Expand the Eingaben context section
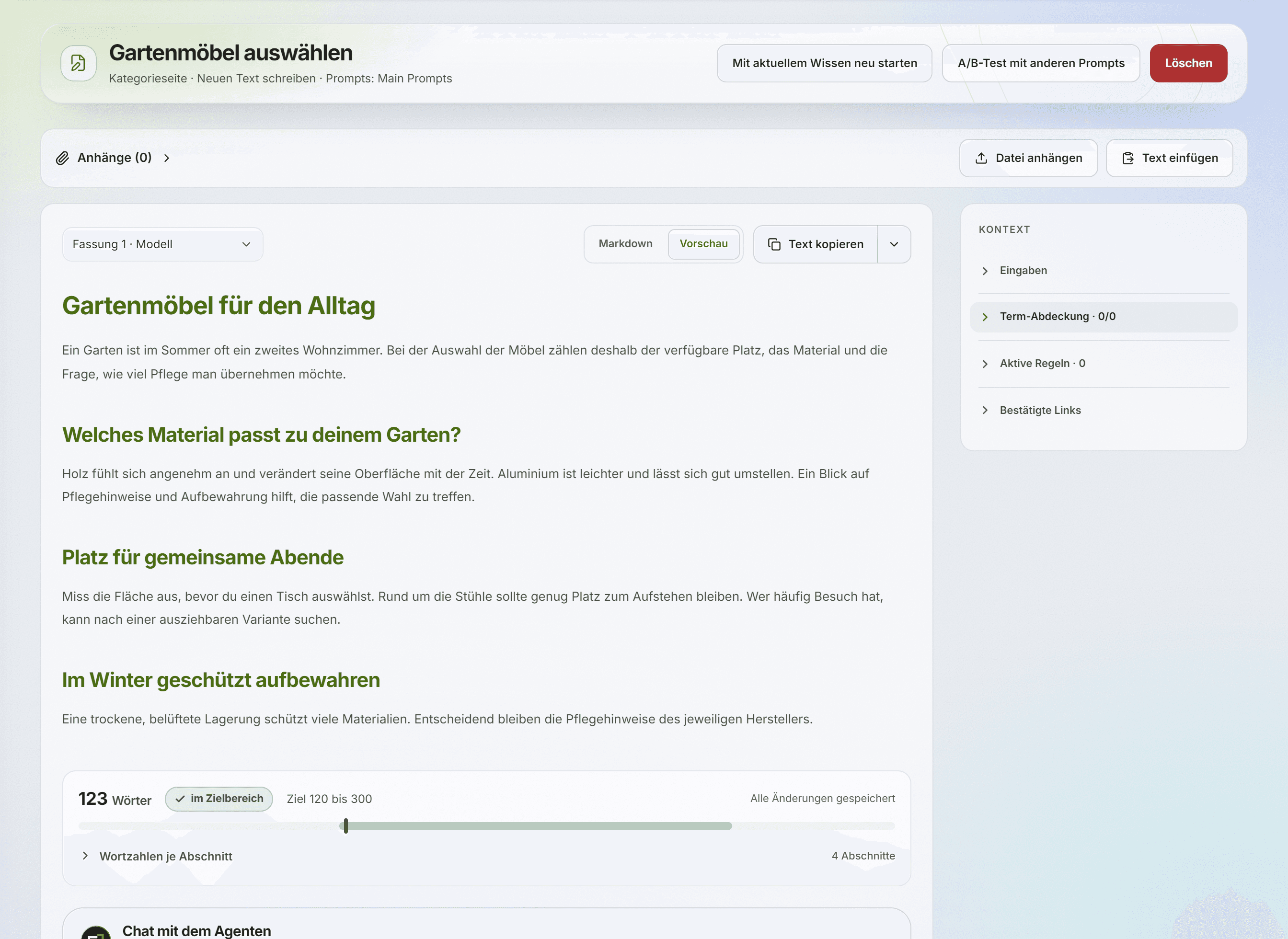 pos(1103,271)
